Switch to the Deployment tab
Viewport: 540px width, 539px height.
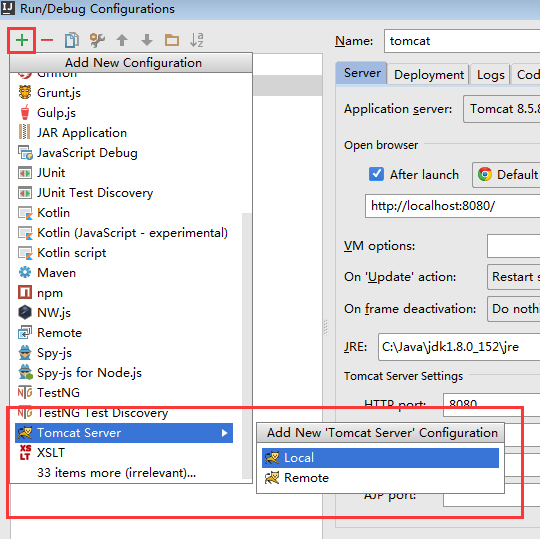point(429,74)
